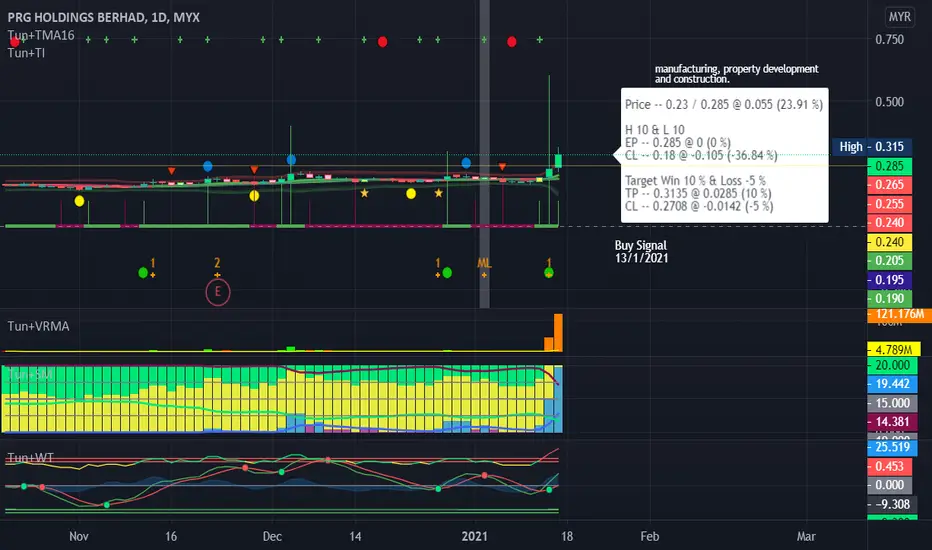932x550 pixels.
Task: Click the circled E earnings marker
Action: pyautogui.click(x=218, y=292)
